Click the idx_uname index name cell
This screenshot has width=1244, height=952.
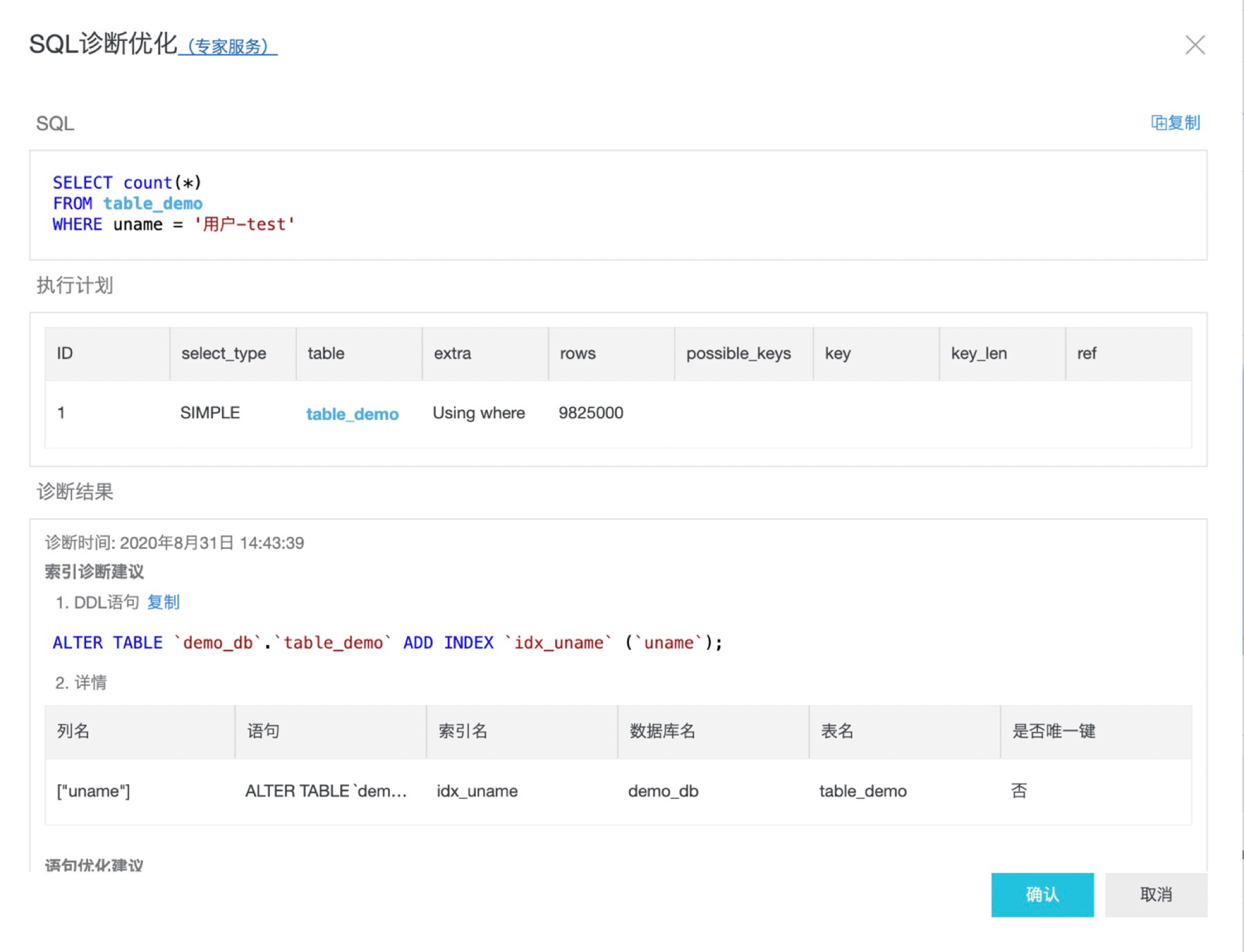coord(477,791)
